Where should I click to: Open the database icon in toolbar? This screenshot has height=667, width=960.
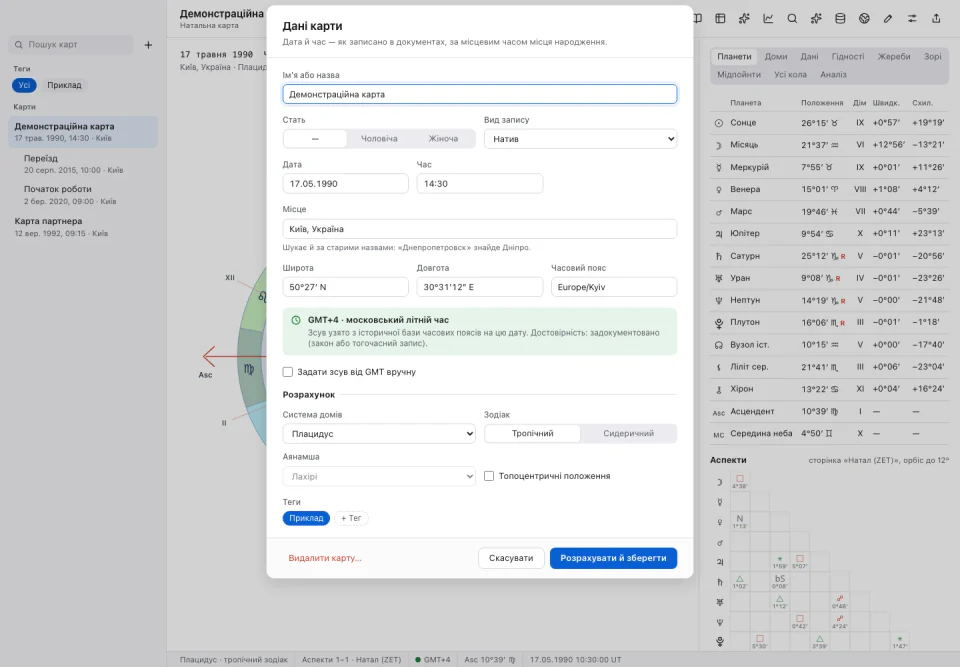(840, 18)
